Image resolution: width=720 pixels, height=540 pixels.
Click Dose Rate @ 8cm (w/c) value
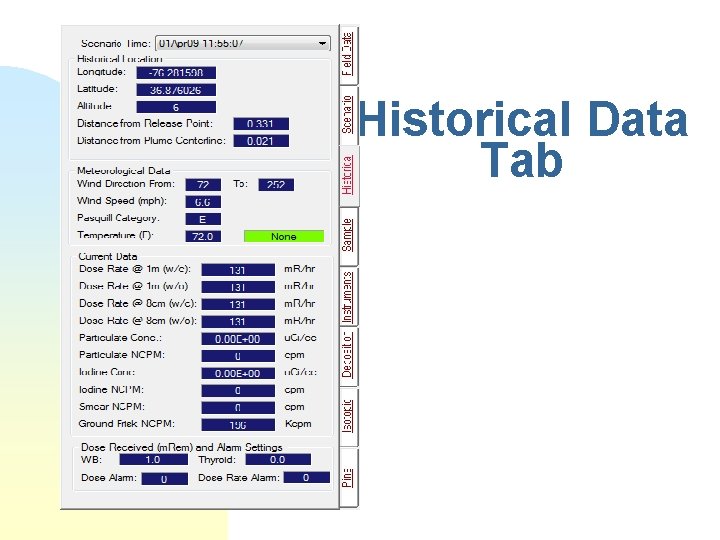[x=238, y=304]
